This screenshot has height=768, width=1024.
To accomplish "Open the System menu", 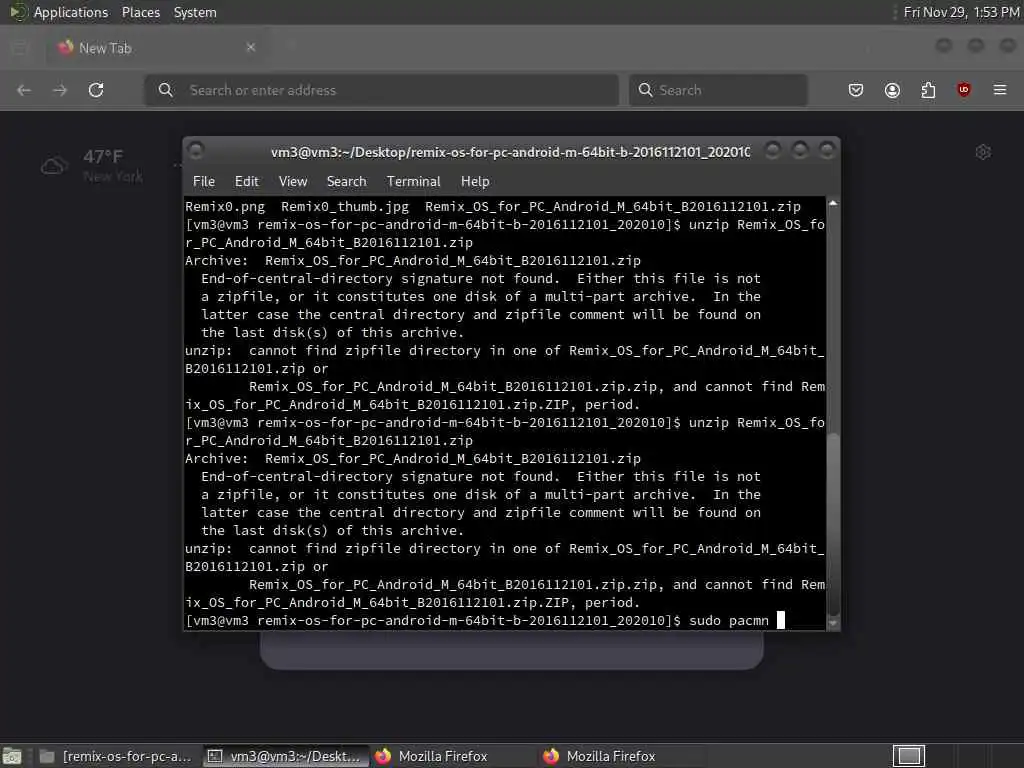I will point(195,12).
